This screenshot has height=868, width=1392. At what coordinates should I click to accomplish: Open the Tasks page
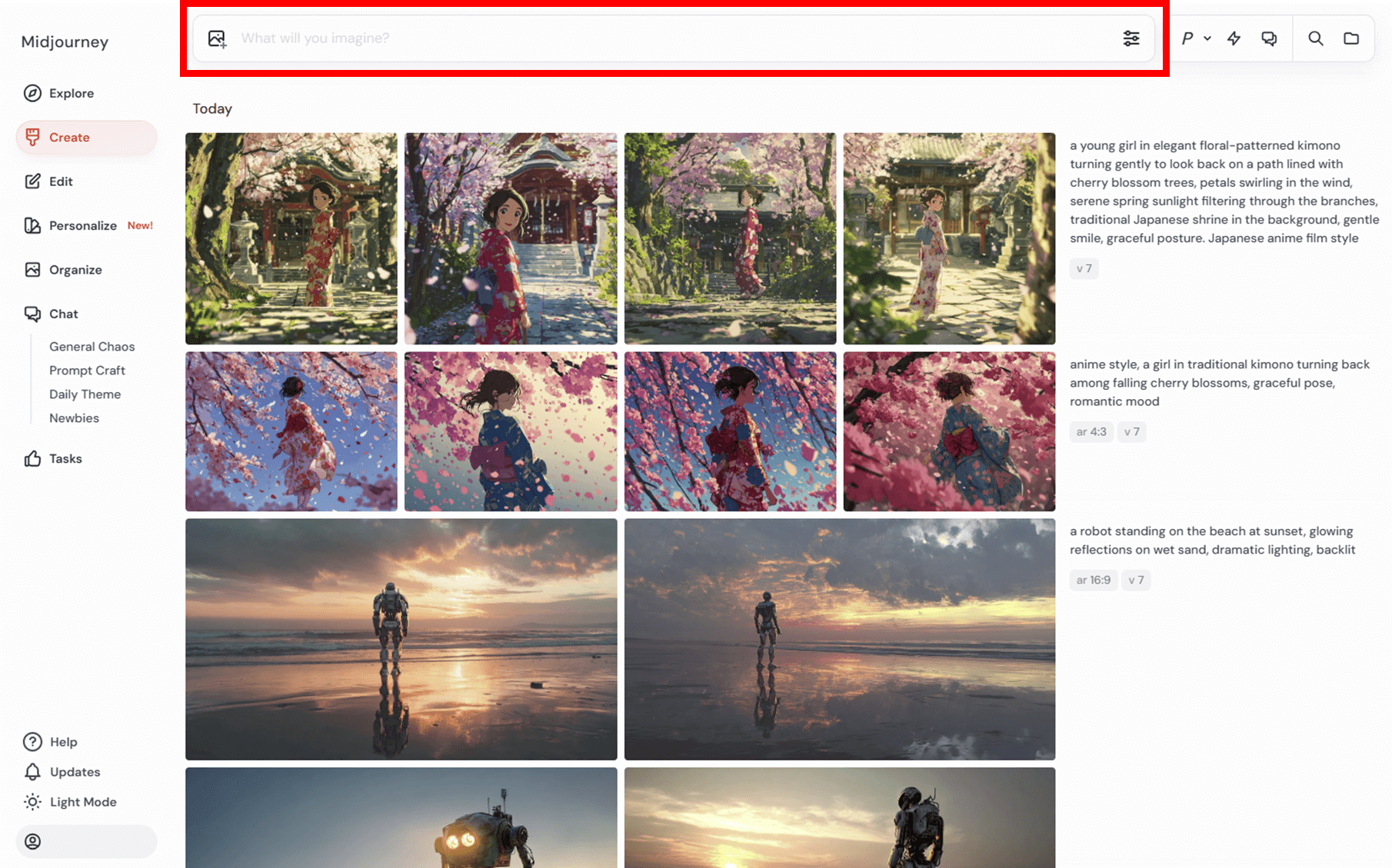(65, 459)
